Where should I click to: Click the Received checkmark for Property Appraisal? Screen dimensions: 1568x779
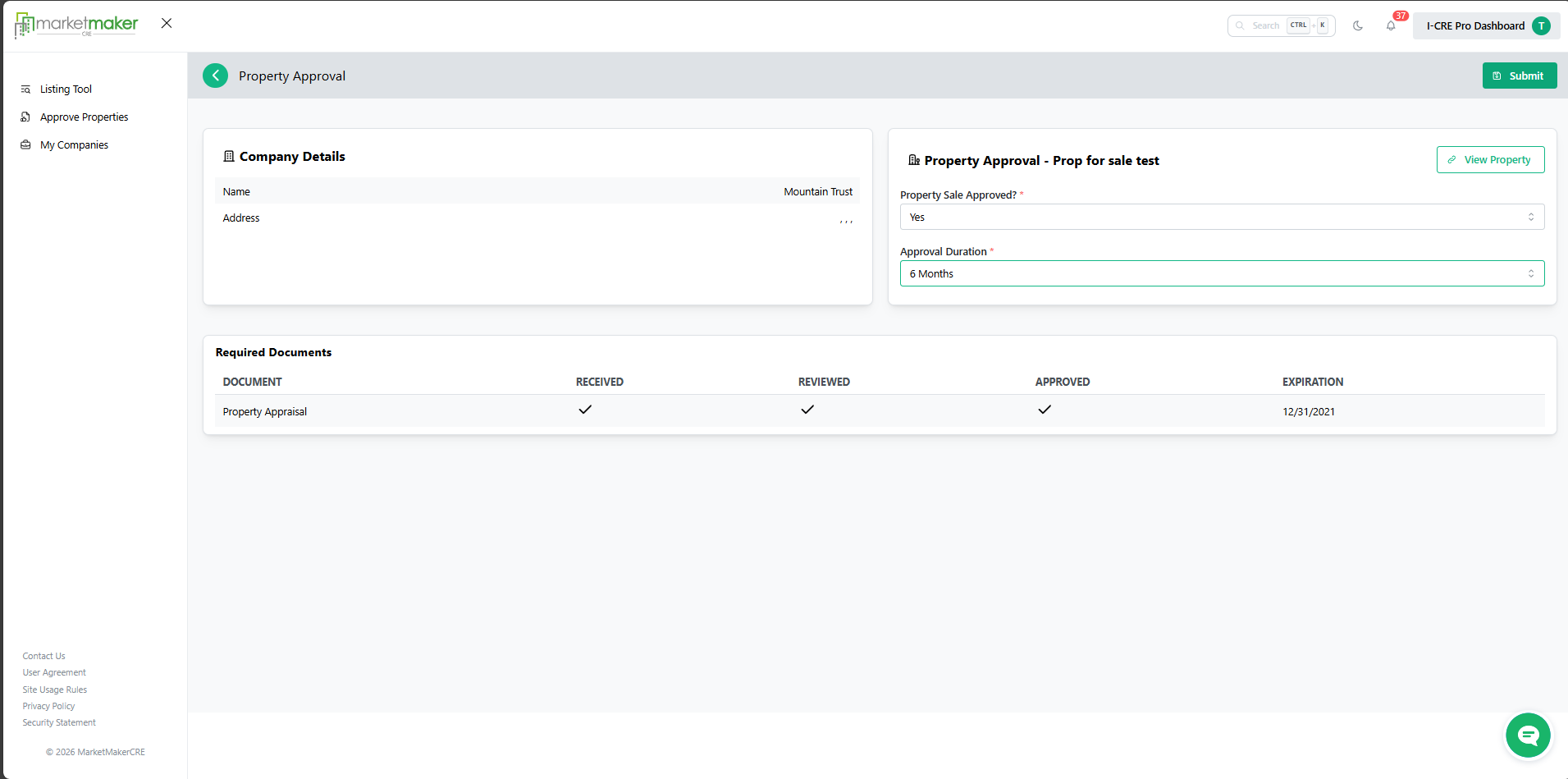(585, 410)
